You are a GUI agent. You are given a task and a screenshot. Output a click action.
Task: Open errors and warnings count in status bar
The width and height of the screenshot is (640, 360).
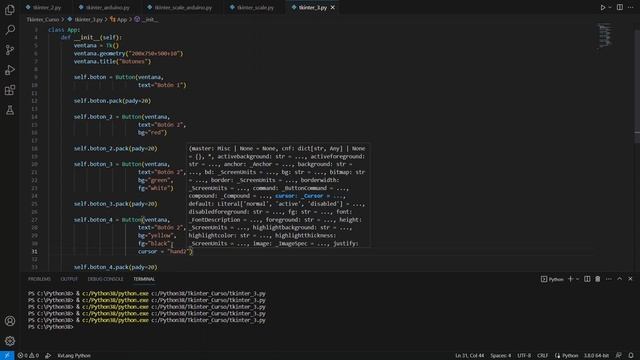point(28,356)
